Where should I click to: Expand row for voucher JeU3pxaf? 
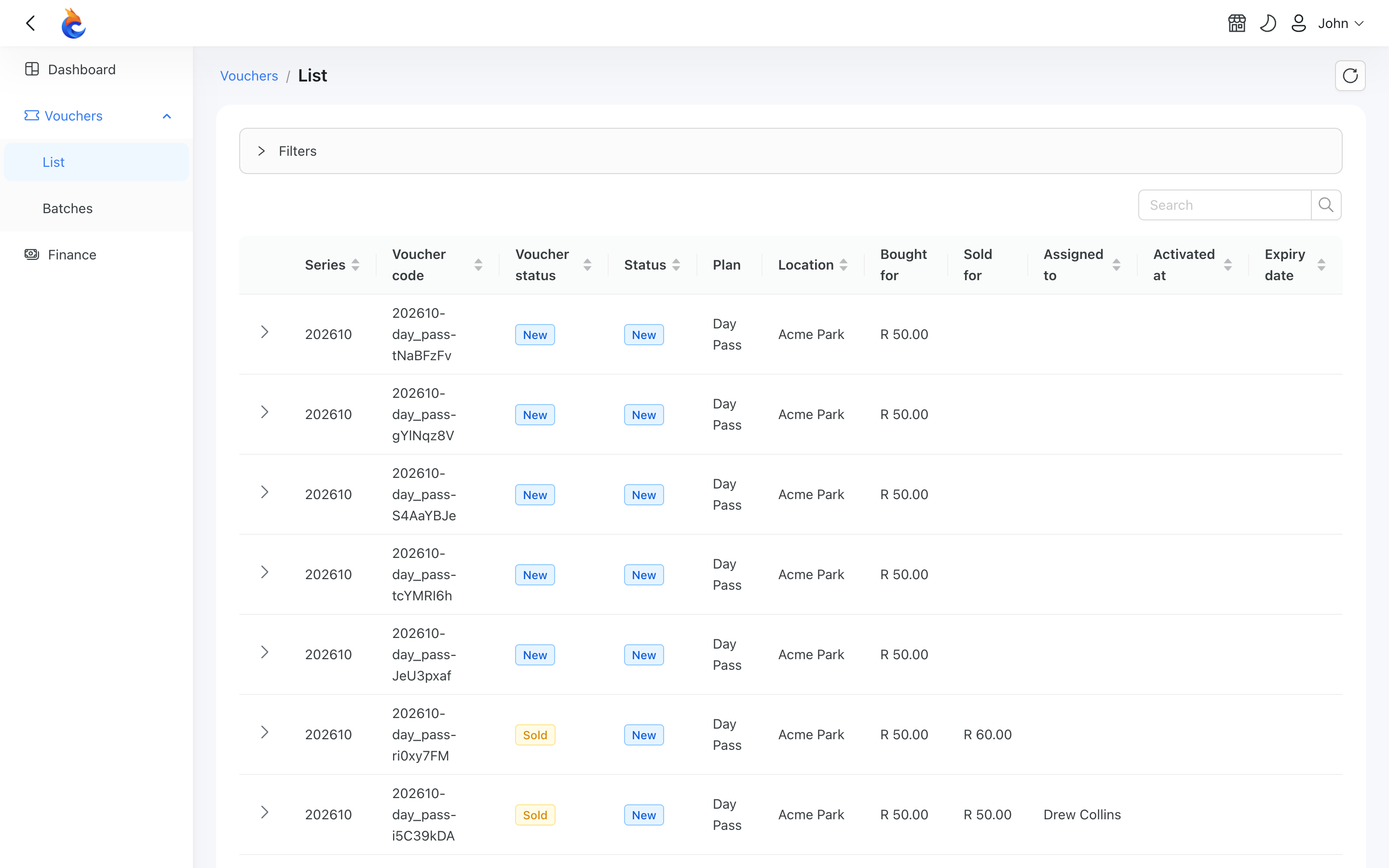tap(265, 653)
